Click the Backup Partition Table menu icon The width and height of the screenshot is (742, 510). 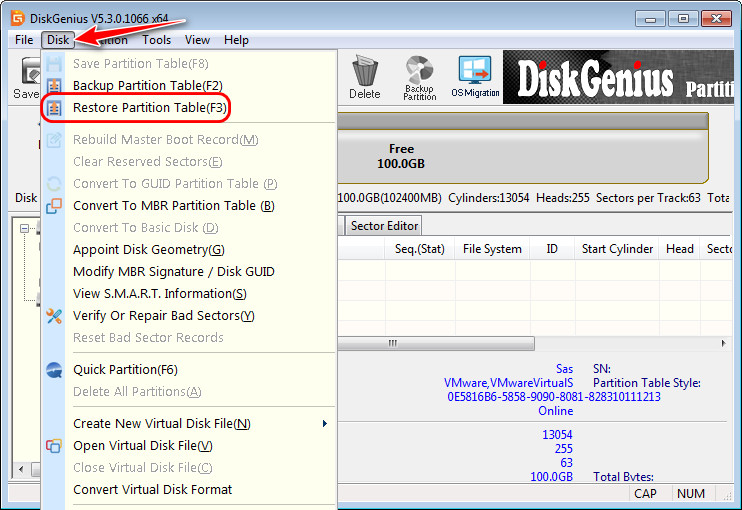(x=54, y=86)
